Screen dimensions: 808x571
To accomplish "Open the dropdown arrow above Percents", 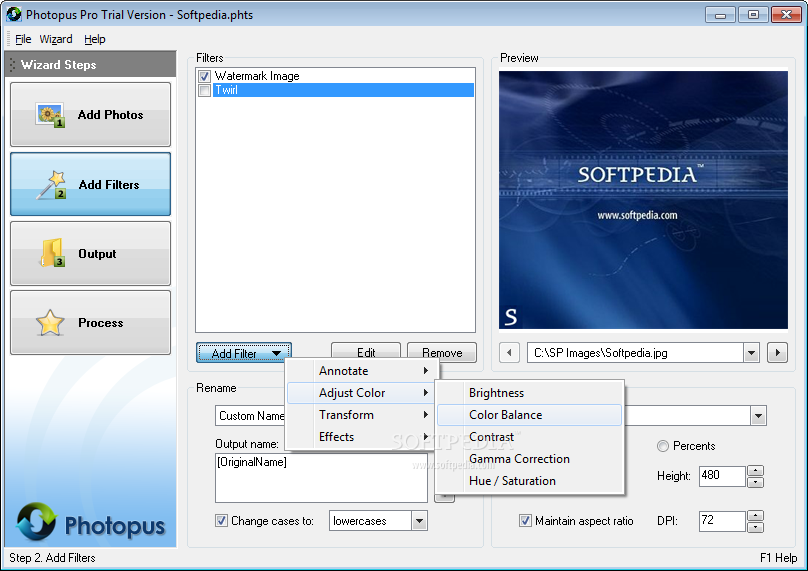I will click(758, 416).
